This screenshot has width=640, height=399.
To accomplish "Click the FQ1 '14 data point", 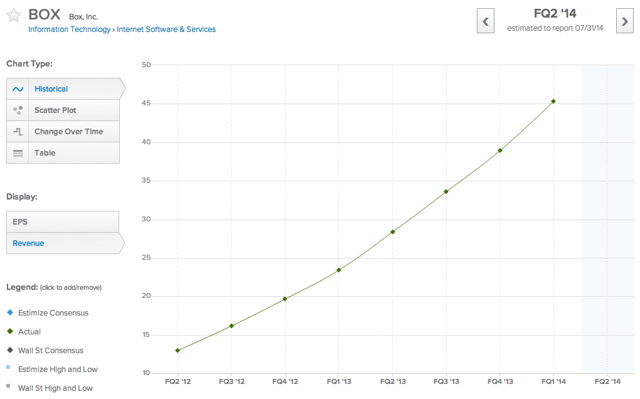I will pos(553,101).
